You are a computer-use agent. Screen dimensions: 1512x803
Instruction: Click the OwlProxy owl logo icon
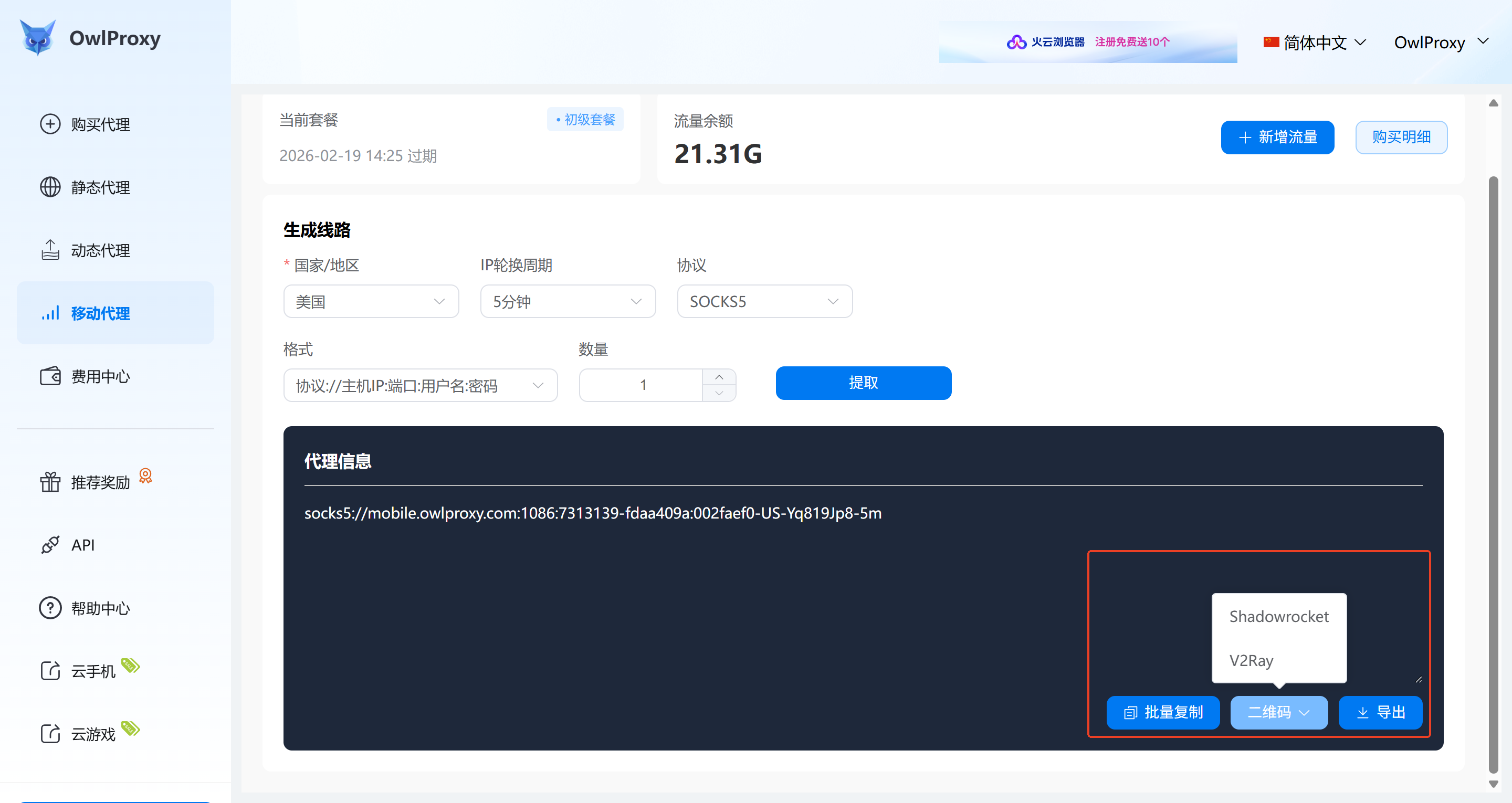click(x=38, y=38)
